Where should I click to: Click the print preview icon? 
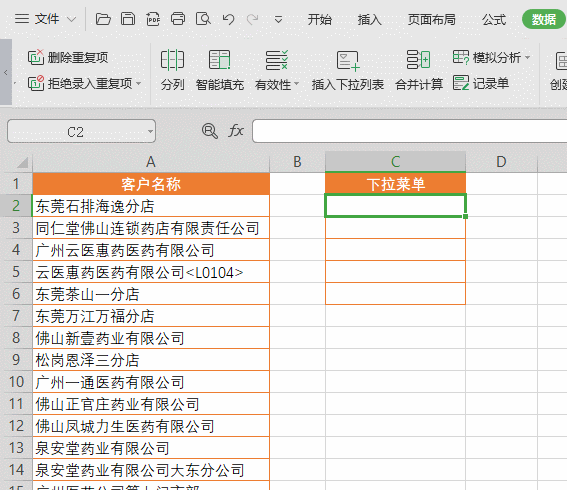[x=203, y=19]
